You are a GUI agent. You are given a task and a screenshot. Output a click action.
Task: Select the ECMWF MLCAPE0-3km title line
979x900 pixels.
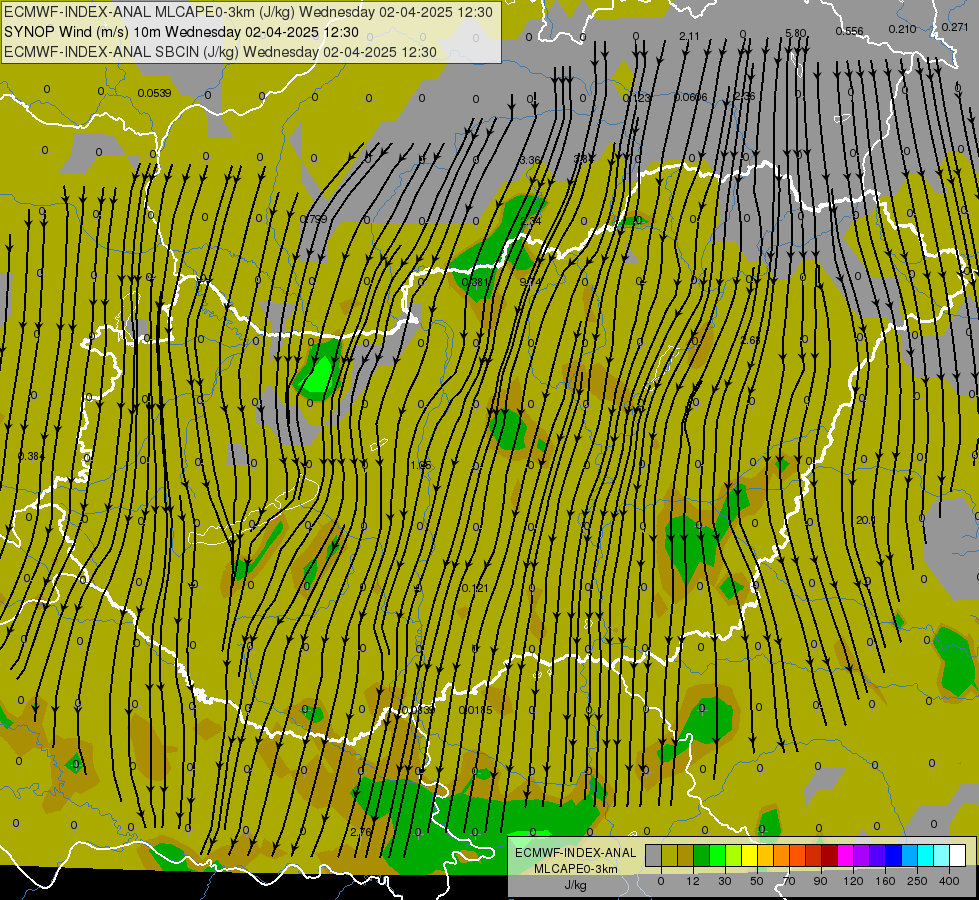[248, 12]
